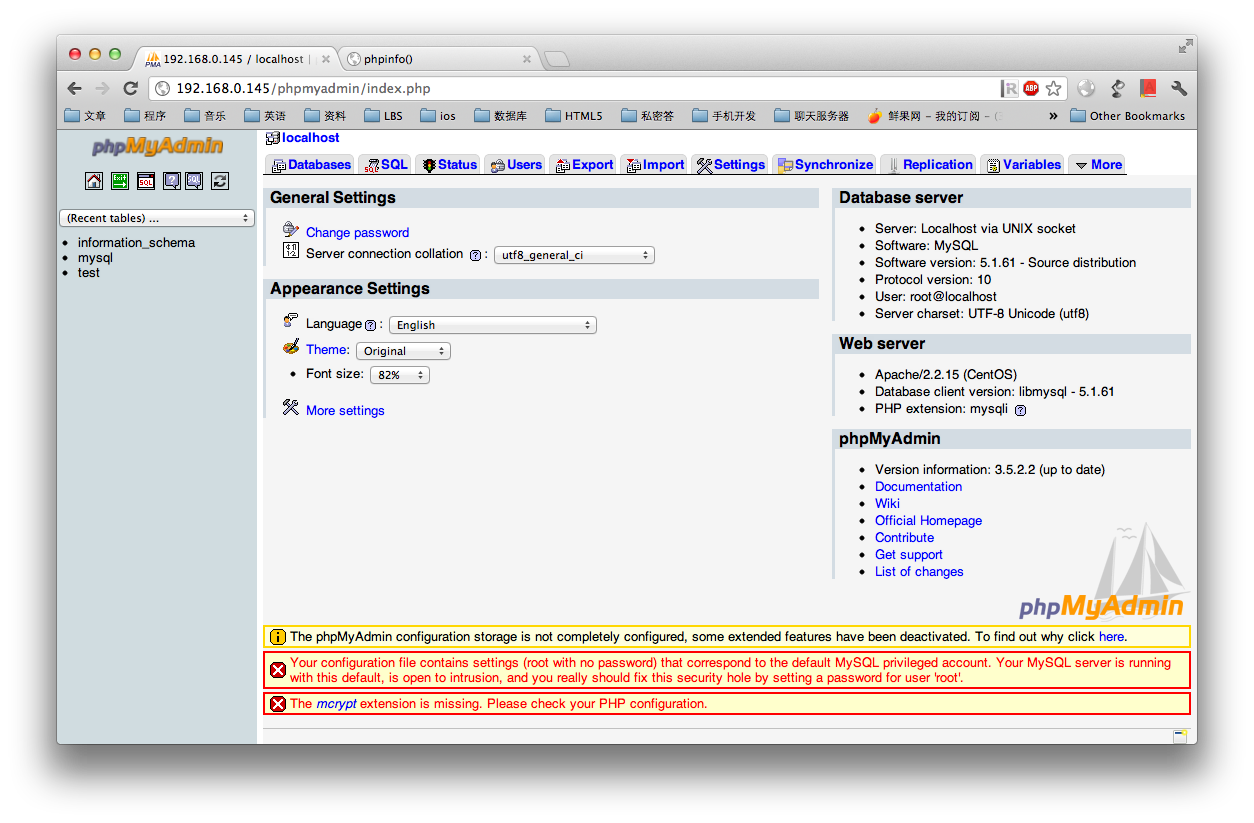Viewport: 1254px width, 823px height.
Task: Open the test database in sidebar
Action: click(89, 273)
